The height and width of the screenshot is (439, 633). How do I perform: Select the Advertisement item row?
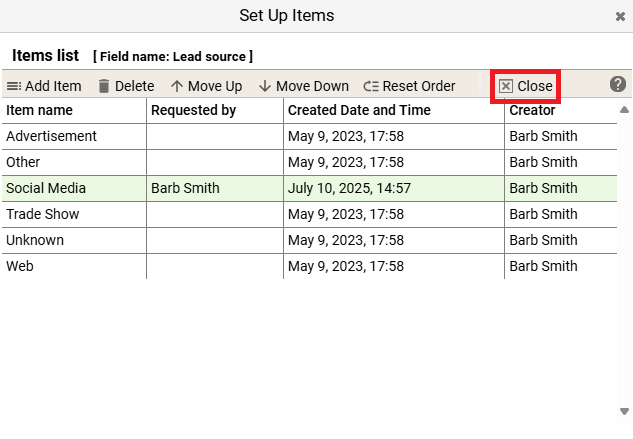309,137
